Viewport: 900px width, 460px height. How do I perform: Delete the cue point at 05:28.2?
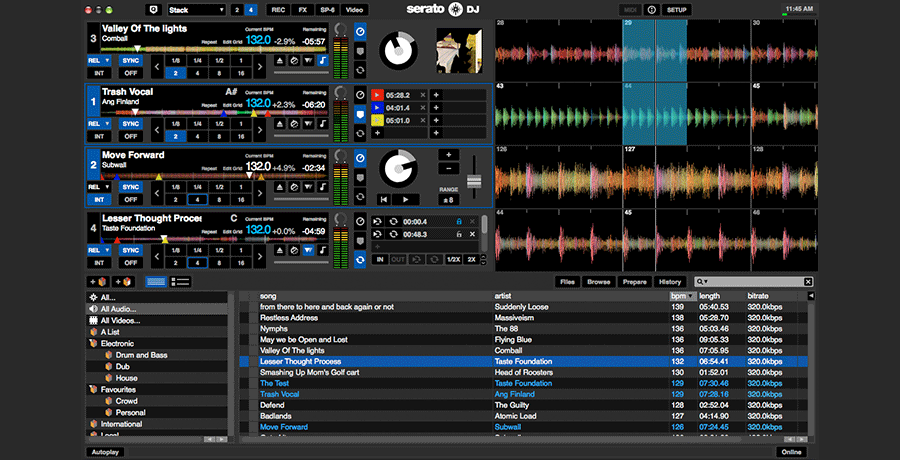(x=423, y=95)
